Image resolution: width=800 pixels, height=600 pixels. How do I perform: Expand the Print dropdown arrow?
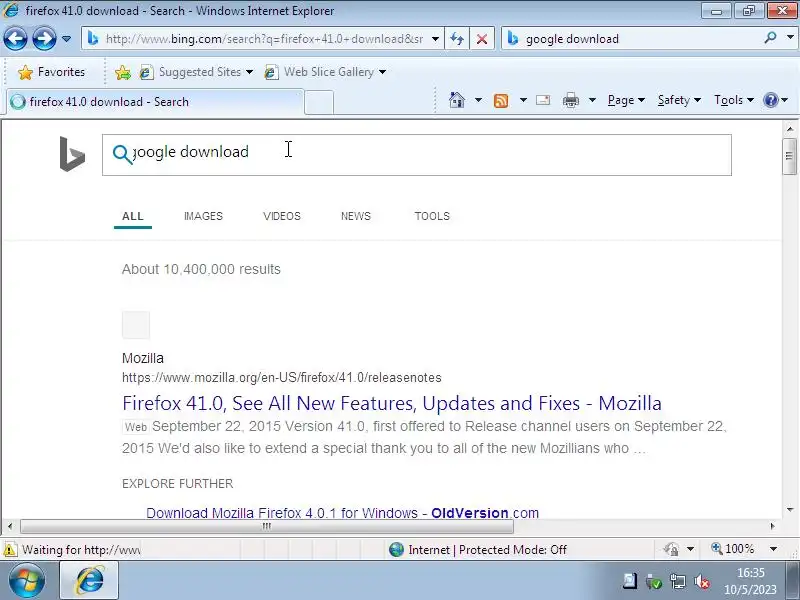click(x=592, y=100)
